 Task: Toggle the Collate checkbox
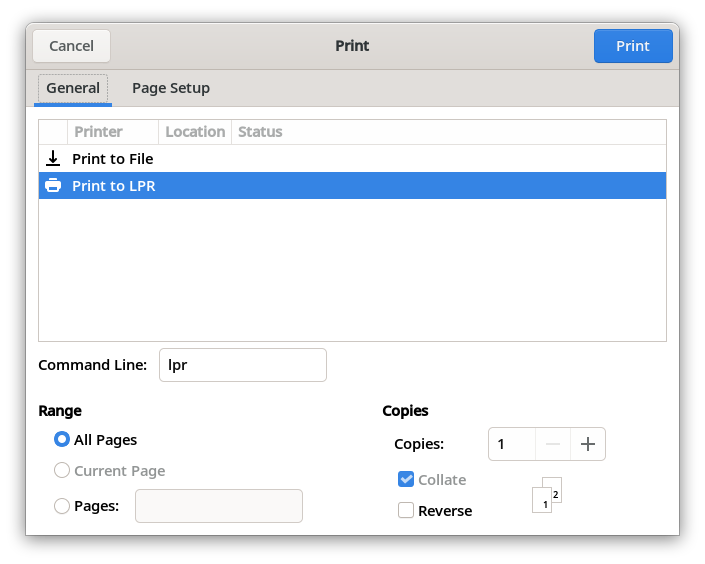coord(406,479)
